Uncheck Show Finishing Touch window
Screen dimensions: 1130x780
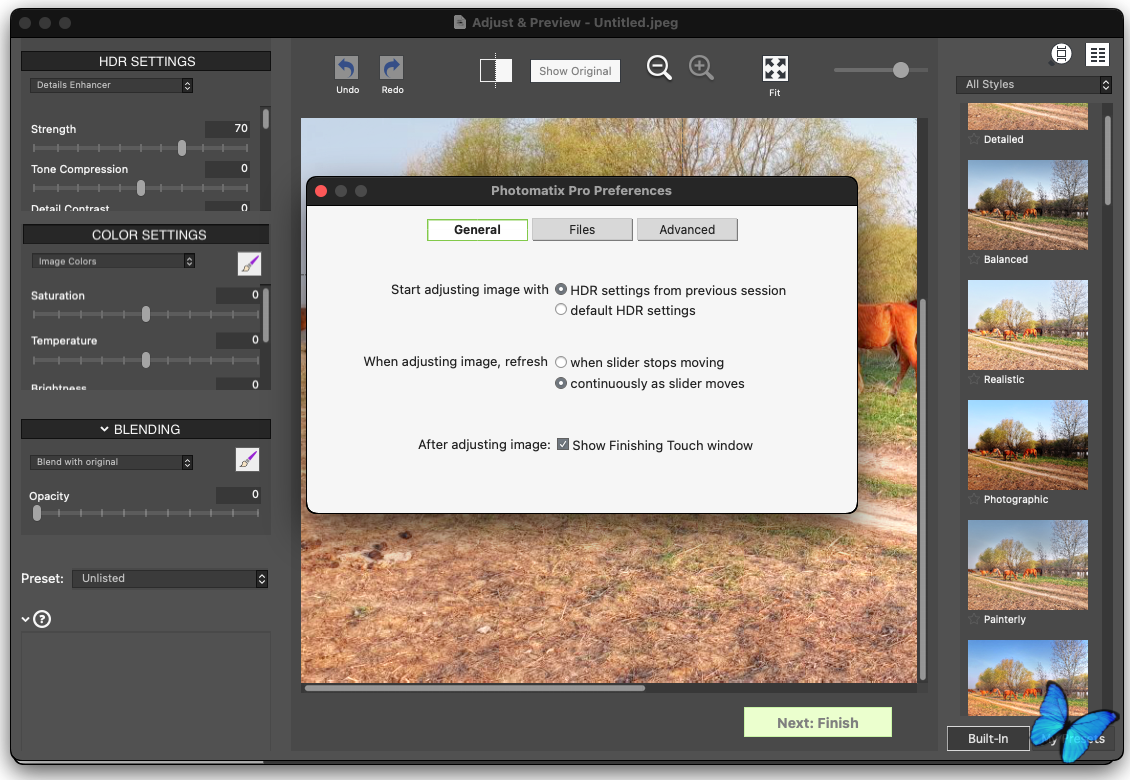click(x=563, y=444)
